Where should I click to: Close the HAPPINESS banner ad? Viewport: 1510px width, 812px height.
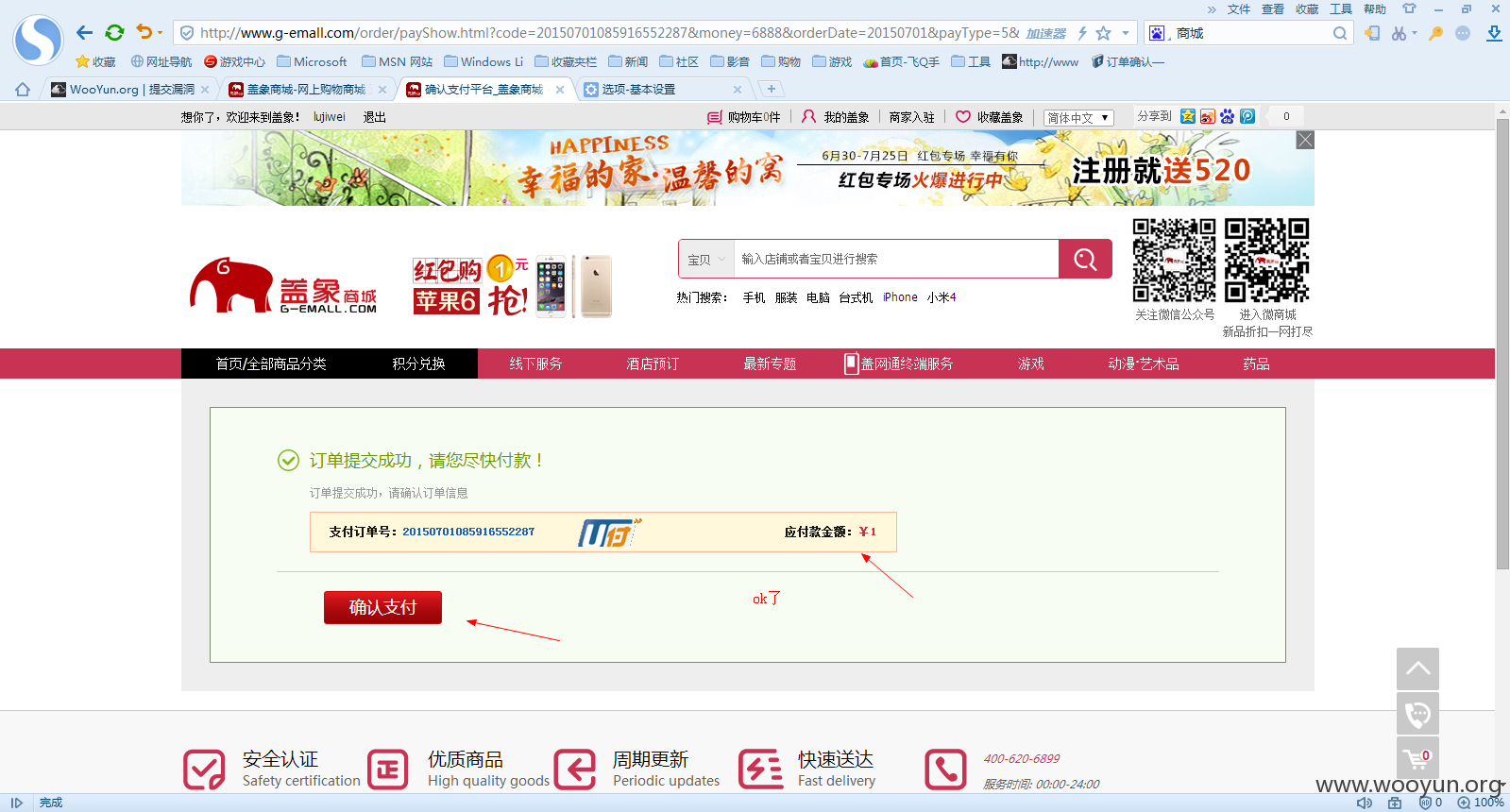(1305, 140)
